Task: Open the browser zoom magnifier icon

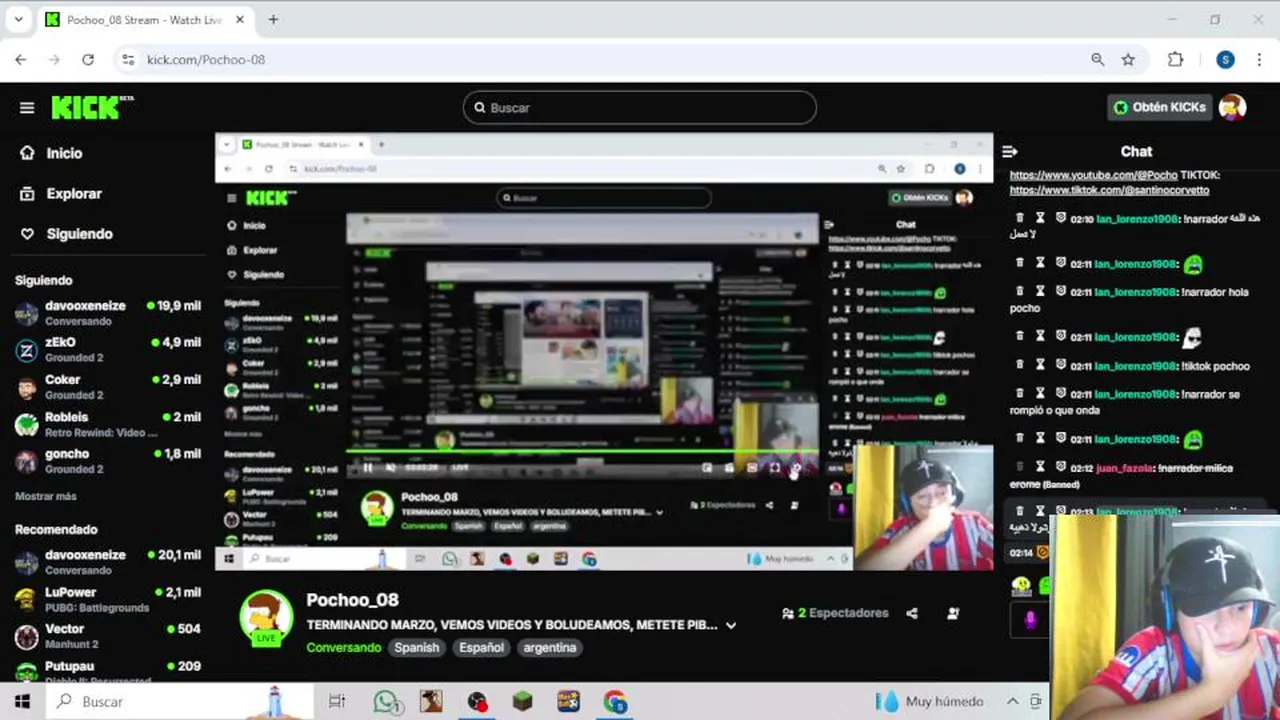Action: point(1098,60)
